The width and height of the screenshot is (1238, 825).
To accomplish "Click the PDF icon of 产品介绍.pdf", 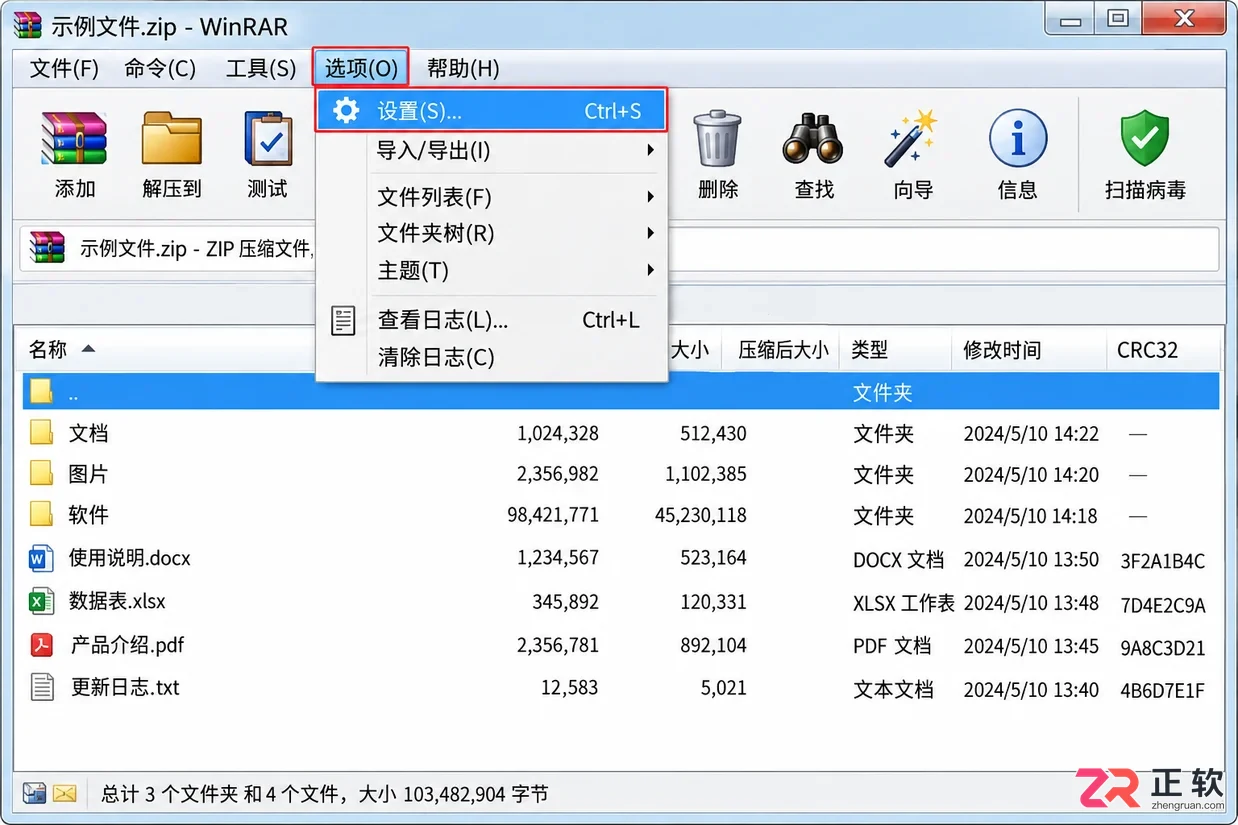I will (x=41, y=644).
